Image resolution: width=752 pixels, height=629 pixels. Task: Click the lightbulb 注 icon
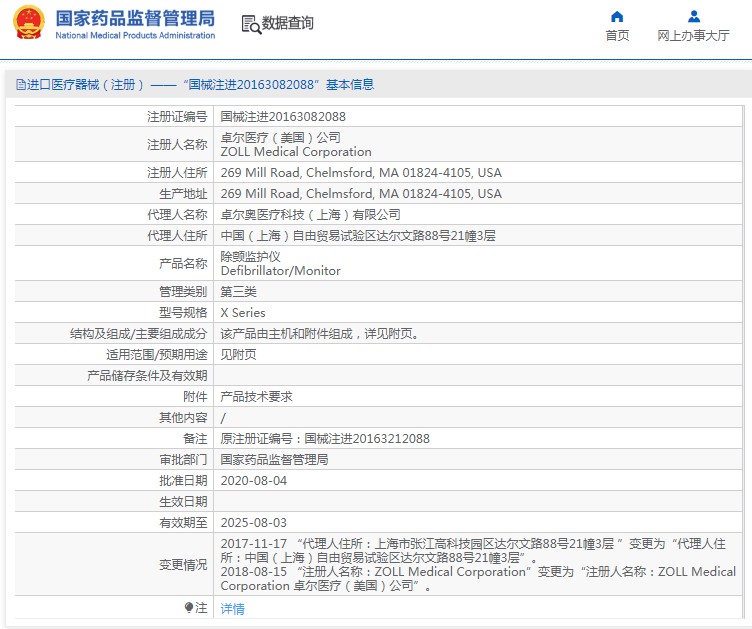click(x=188, y=608)
